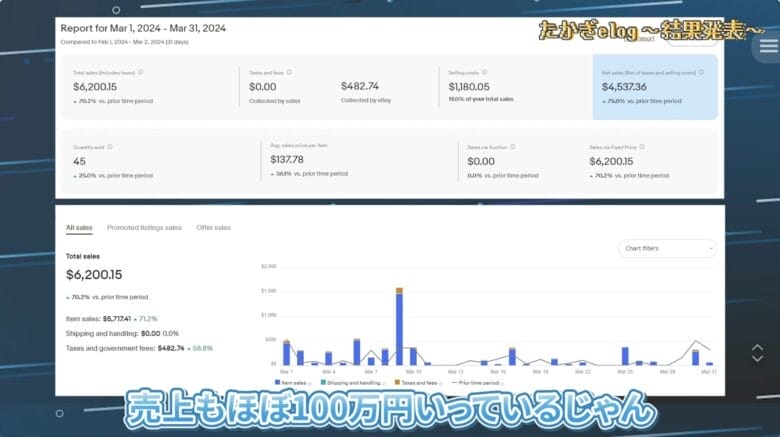Image resolution: width=780 pixels, height=437 pixels.
Task: Click the upward chevron arrow at right edge
Action: [757, 347]
